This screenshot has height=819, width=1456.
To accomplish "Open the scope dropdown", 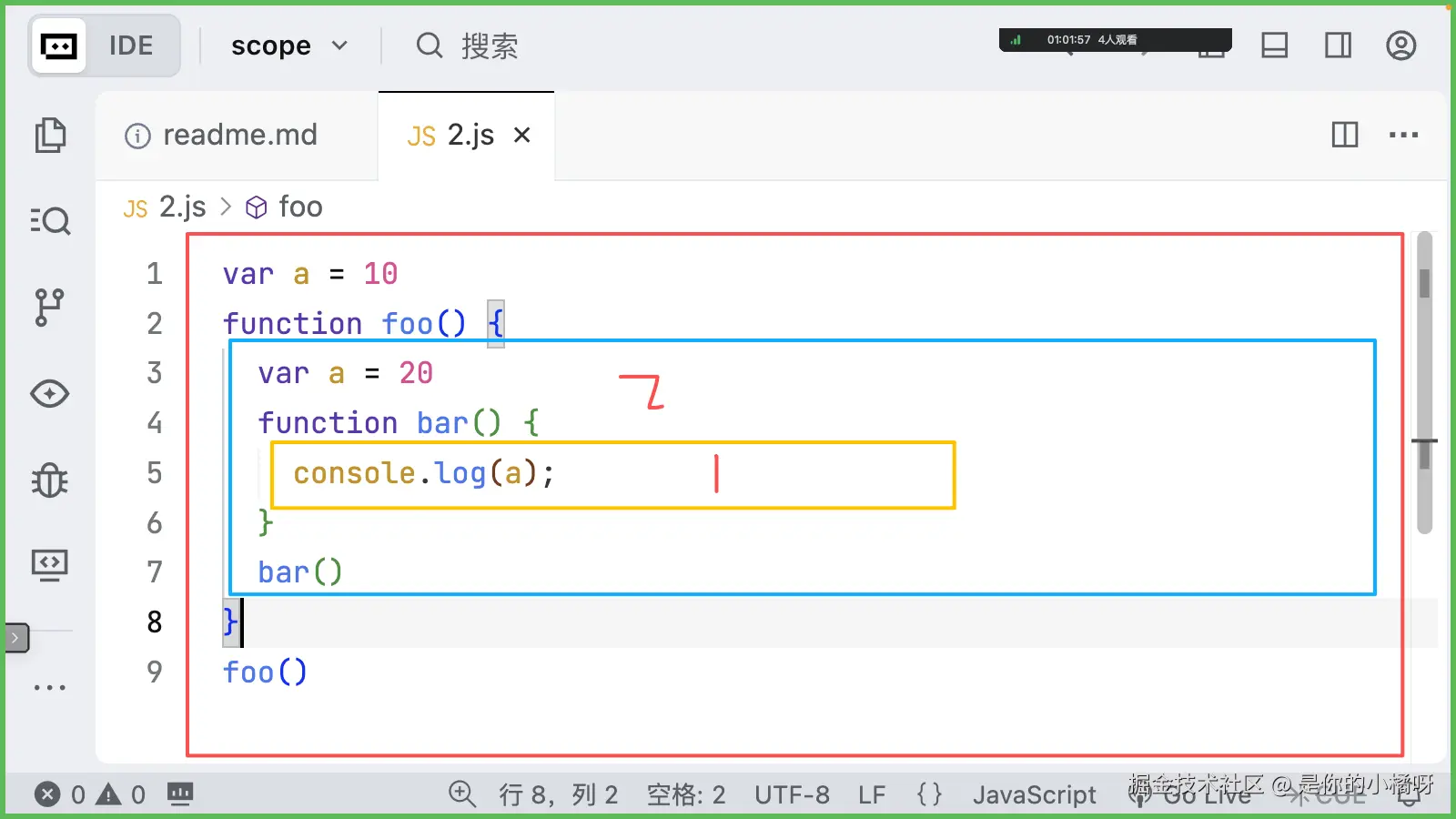I will [x=288, y=45].
